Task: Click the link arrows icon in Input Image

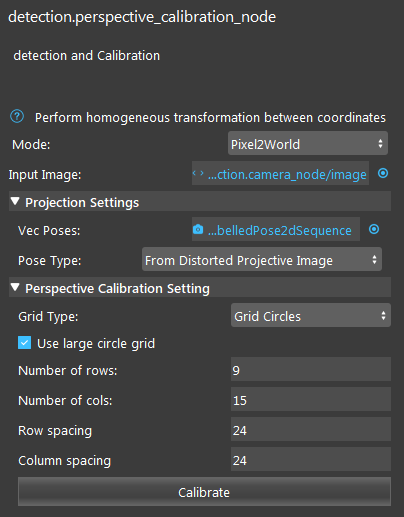Action: click(x=198, y=173)
